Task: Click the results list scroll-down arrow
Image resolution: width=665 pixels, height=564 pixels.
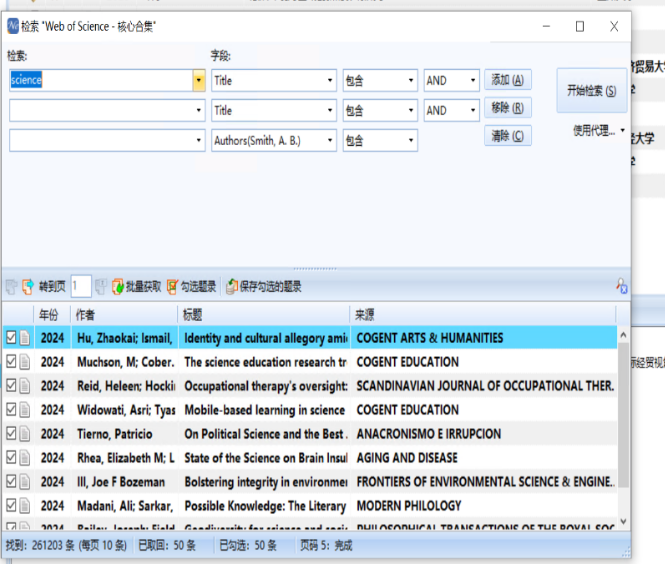Action: pyautogui.click(x=623, y=521)
